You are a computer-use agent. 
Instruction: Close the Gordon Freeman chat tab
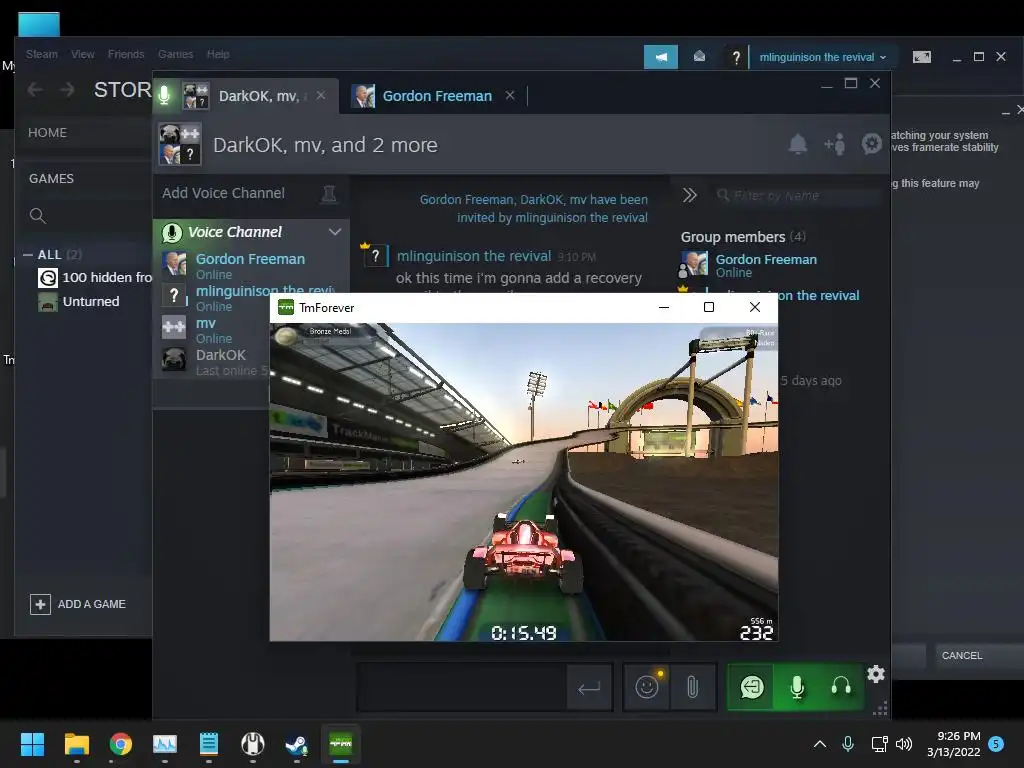pyautogui.click(x=510, y=95)
